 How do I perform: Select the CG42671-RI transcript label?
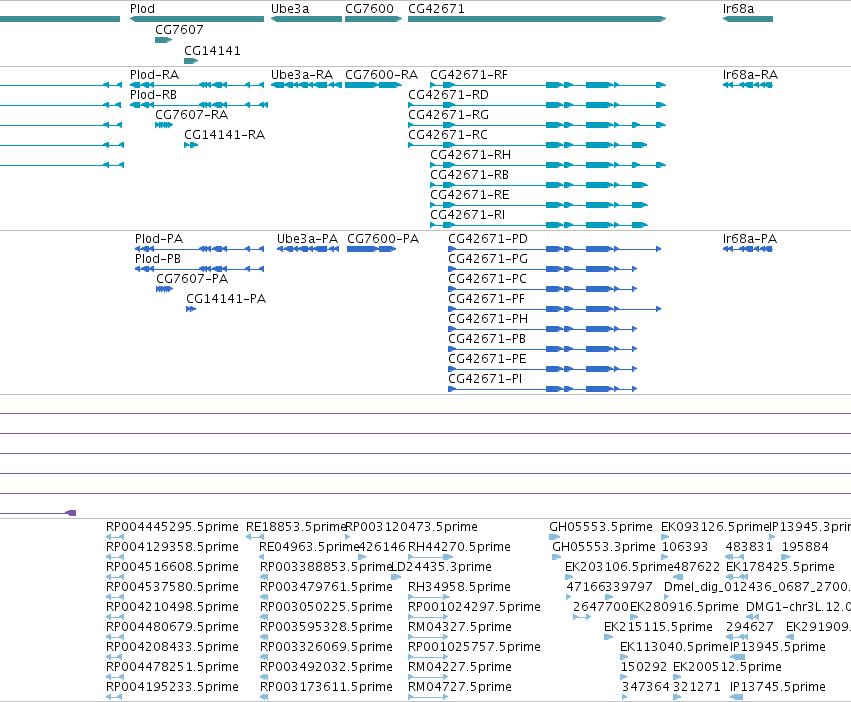467,214
